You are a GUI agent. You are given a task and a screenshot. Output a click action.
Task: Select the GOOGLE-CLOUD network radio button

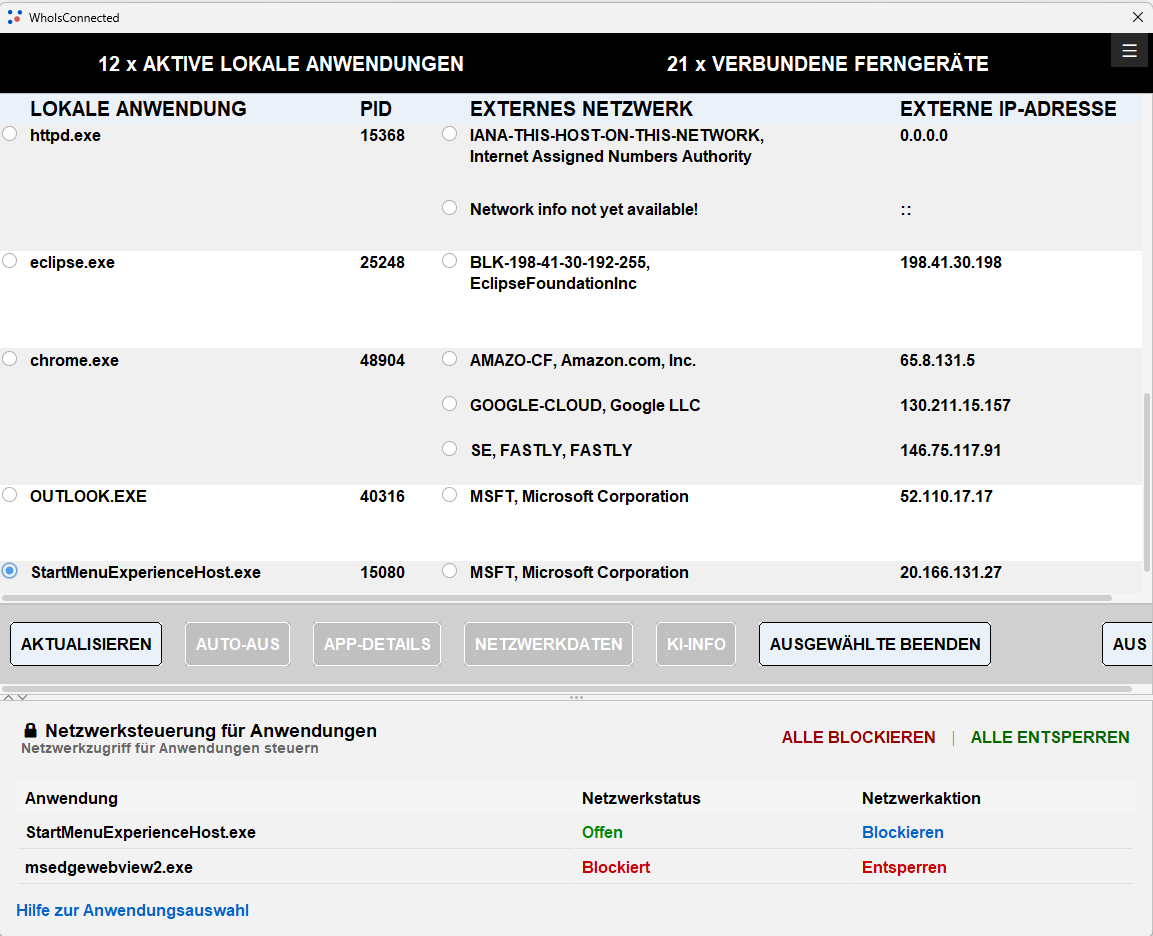tap(449, 404)
